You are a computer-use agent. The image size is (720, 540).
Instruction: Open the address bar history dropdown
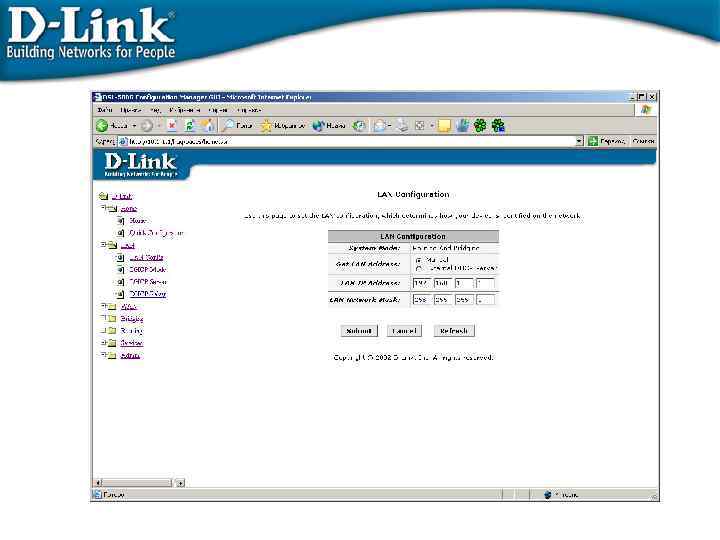[x=579, y=141]
